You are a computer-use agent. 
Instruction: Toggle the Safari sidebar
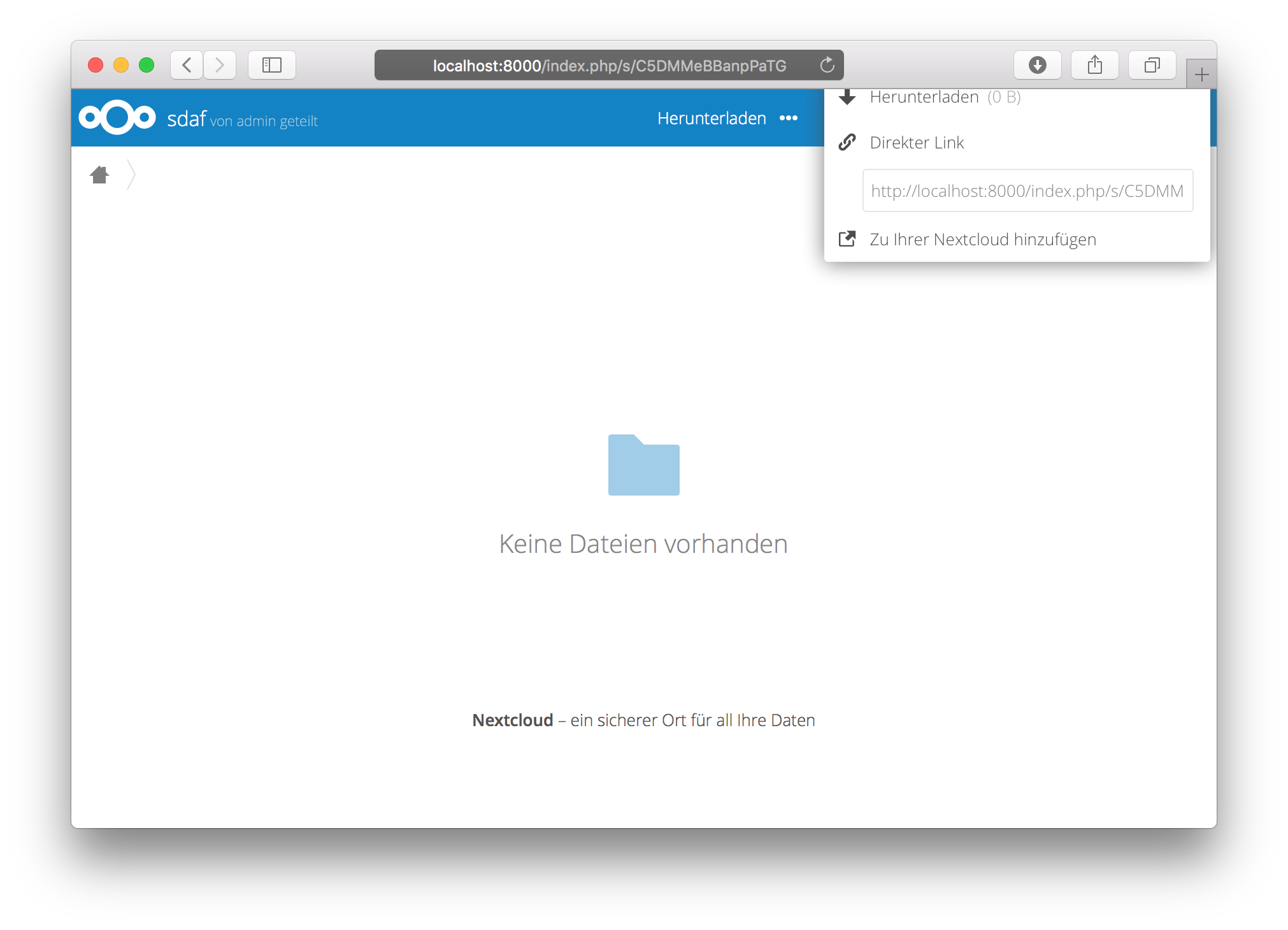pyautogui.click(x=272, y=65)
